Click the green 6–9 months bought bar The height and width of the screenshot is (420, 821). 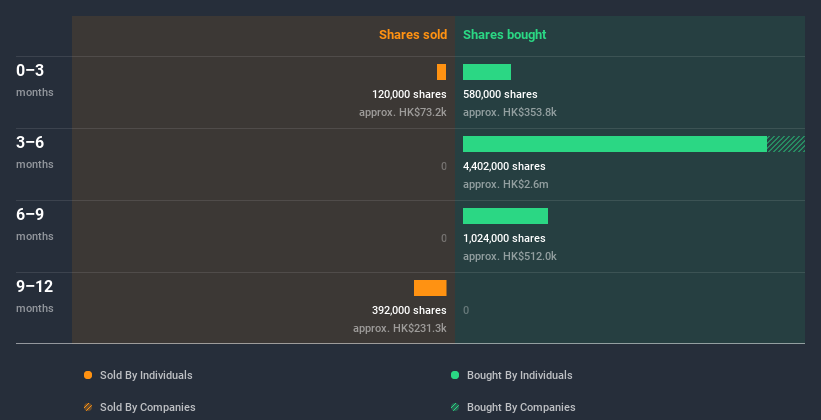tap(505, 216)
